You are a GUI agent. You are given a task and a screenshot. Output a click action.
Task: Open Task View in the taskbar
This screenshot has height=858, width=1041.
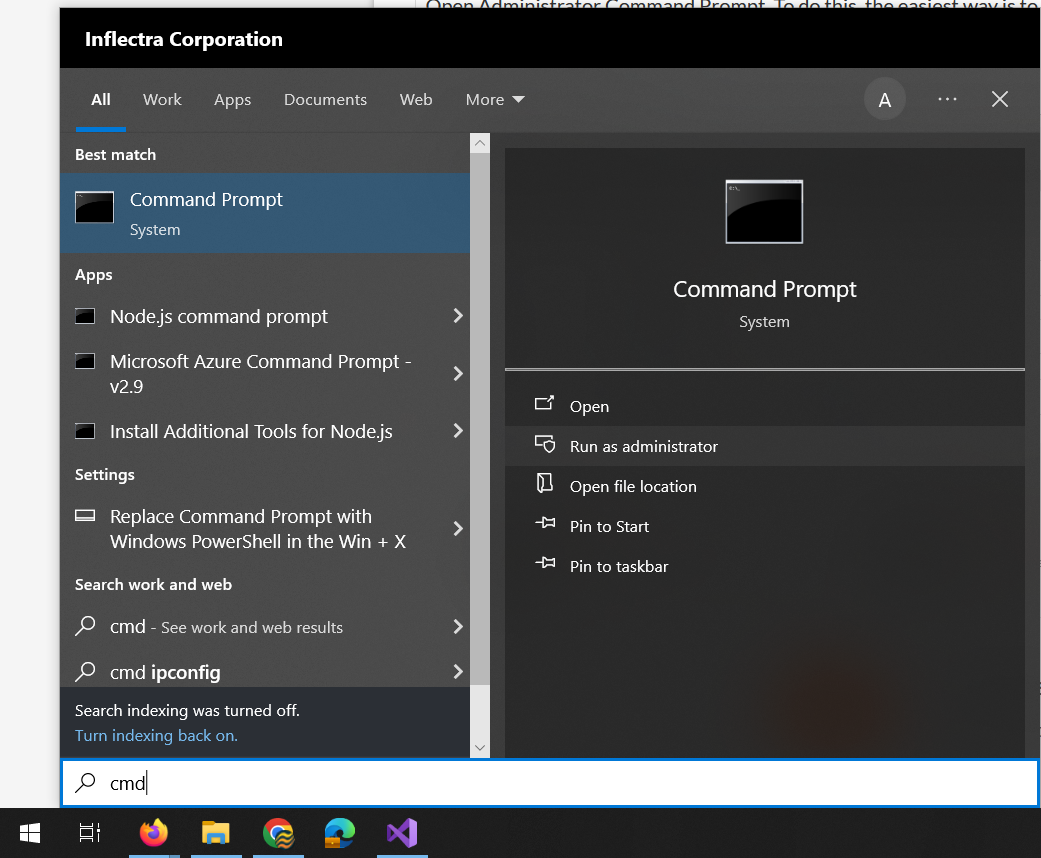tap(90, 833)
